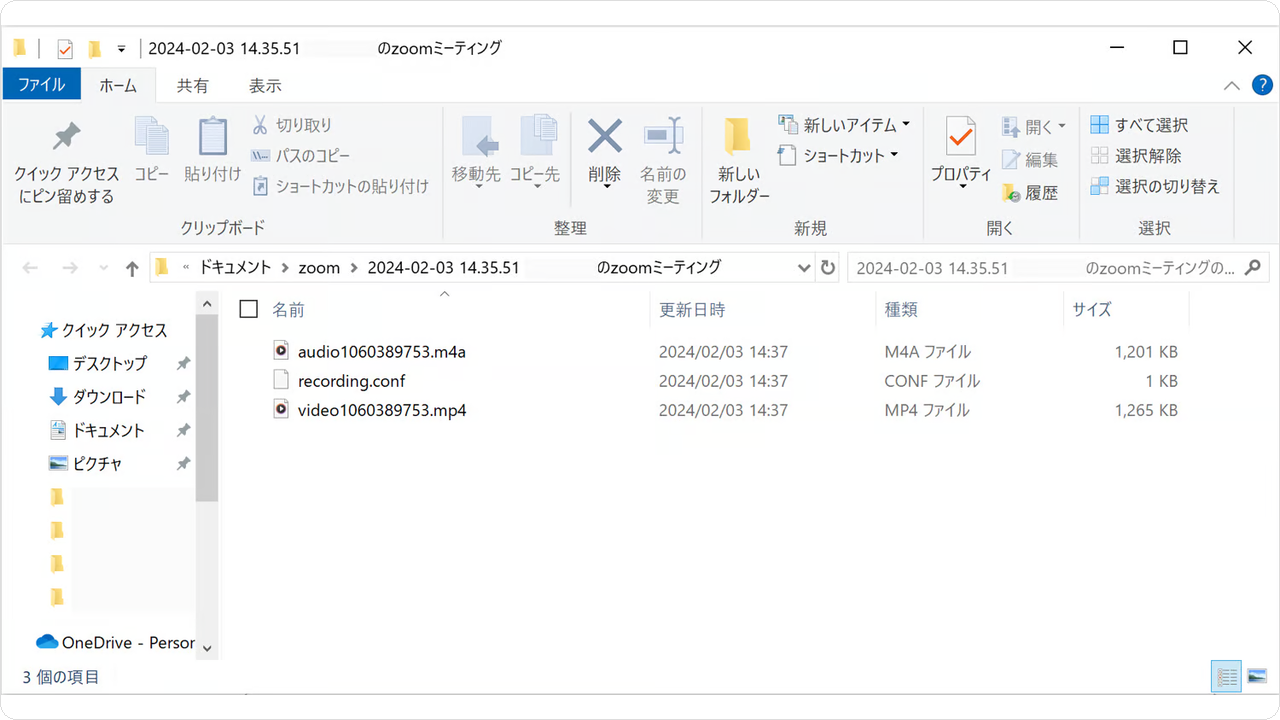Create a New folder (新しいフォルダー)

click(x=739, y=160)
